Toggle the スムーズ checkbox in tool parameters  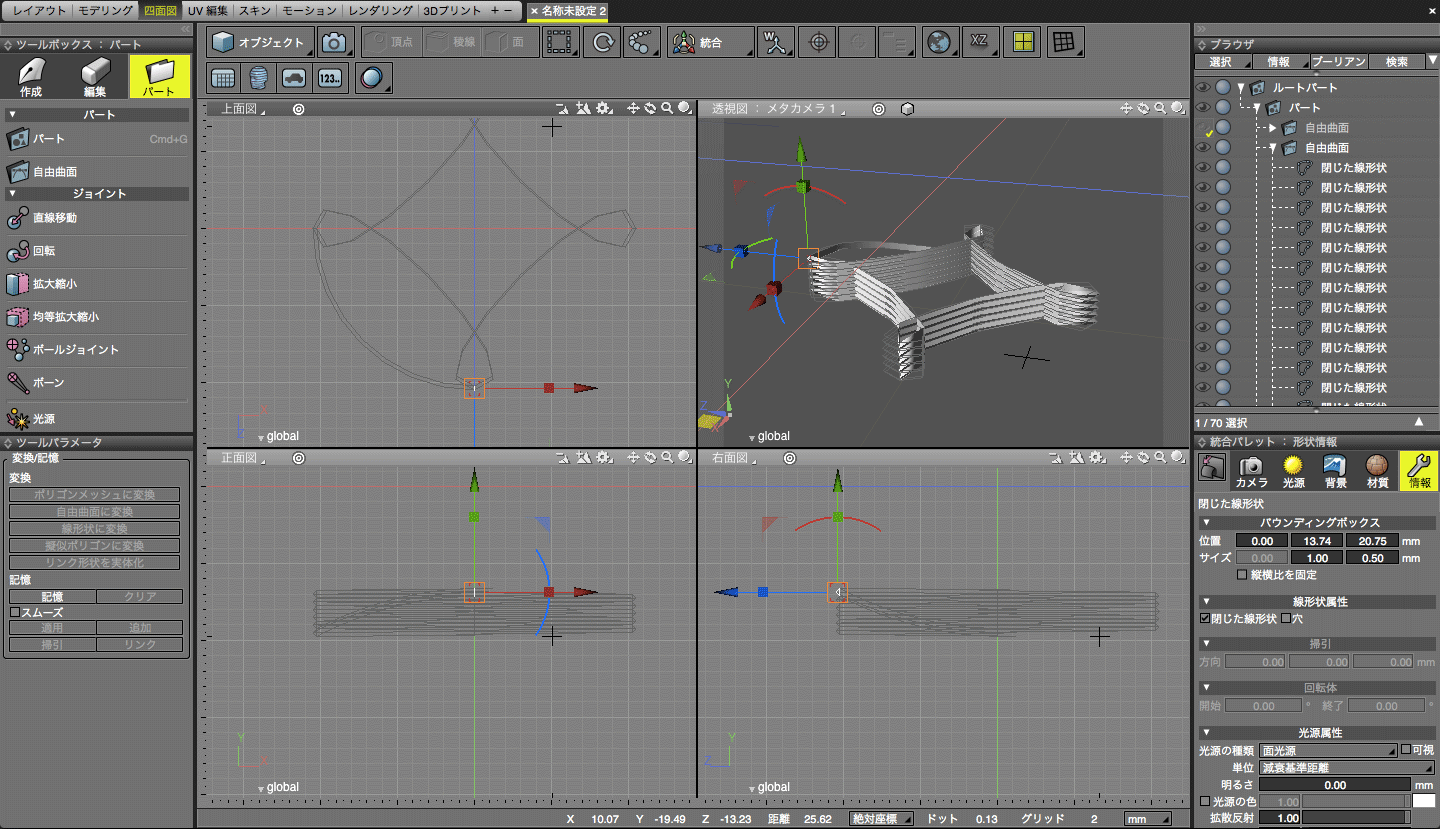[x=16, y=612]
